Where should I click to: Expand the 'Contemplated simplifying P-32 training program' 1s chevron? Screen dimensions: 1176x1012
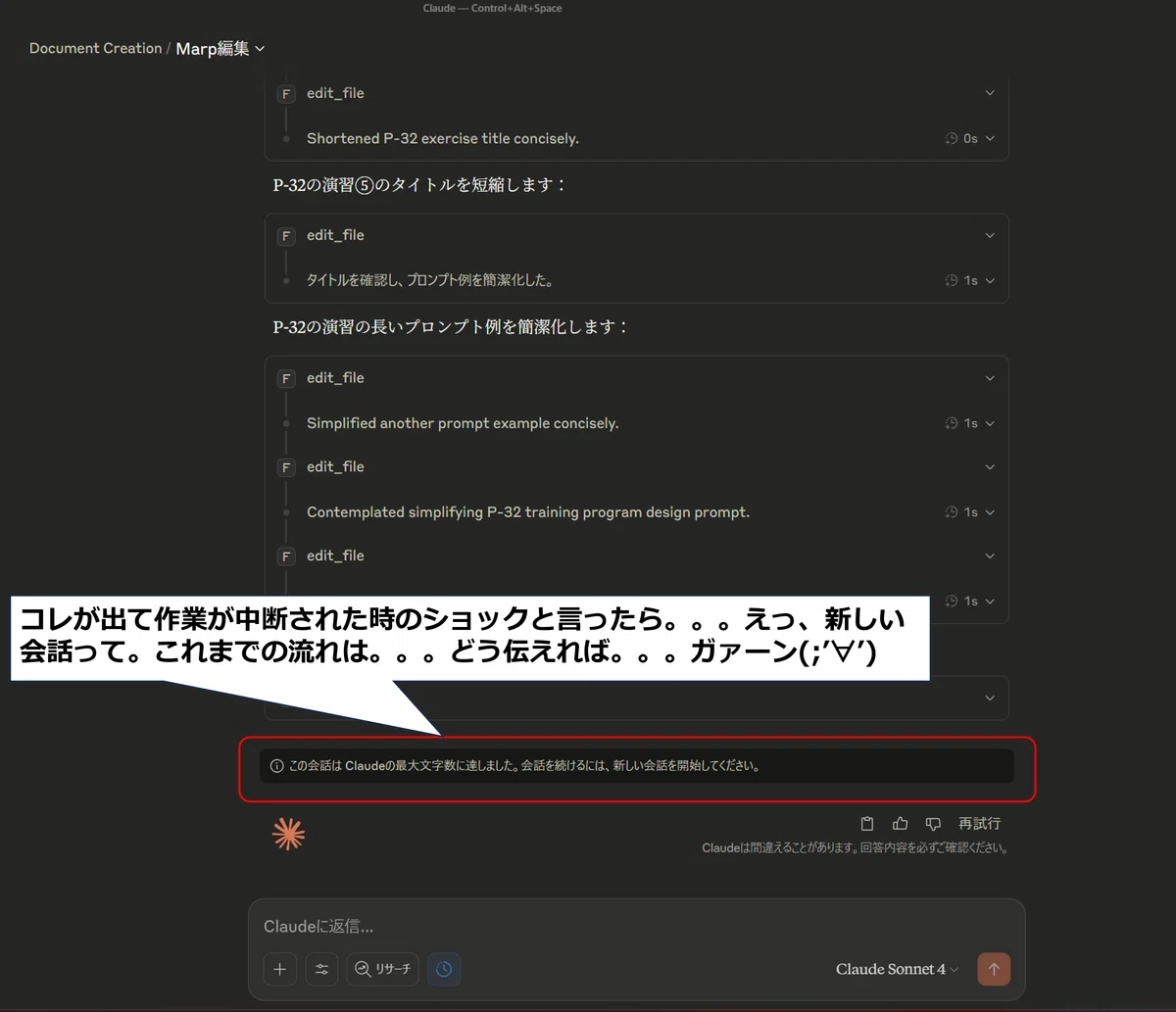pos(990,512)
